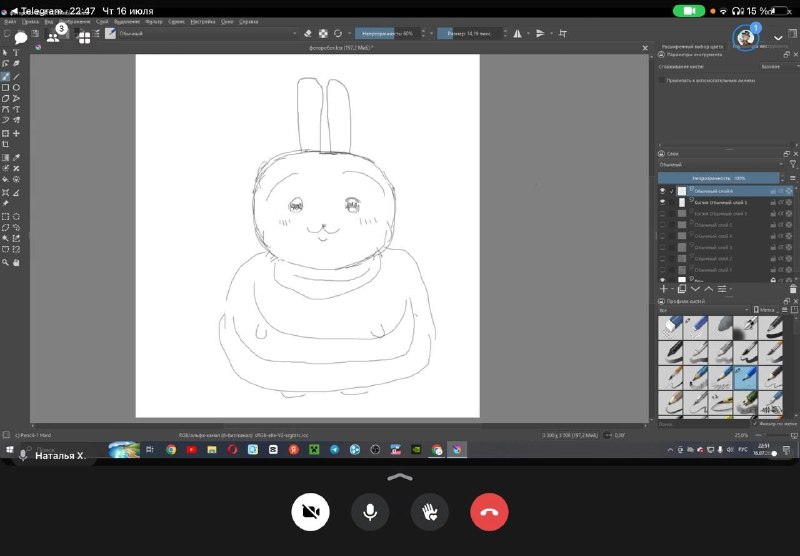Open the Фильтр menu
800x556 pixels.
[154, 21]
